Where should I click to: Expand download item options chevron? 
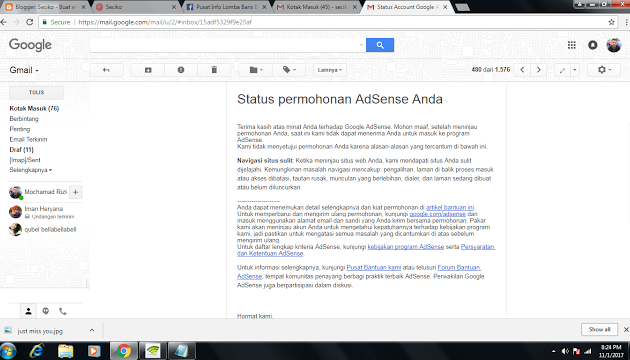92,330
